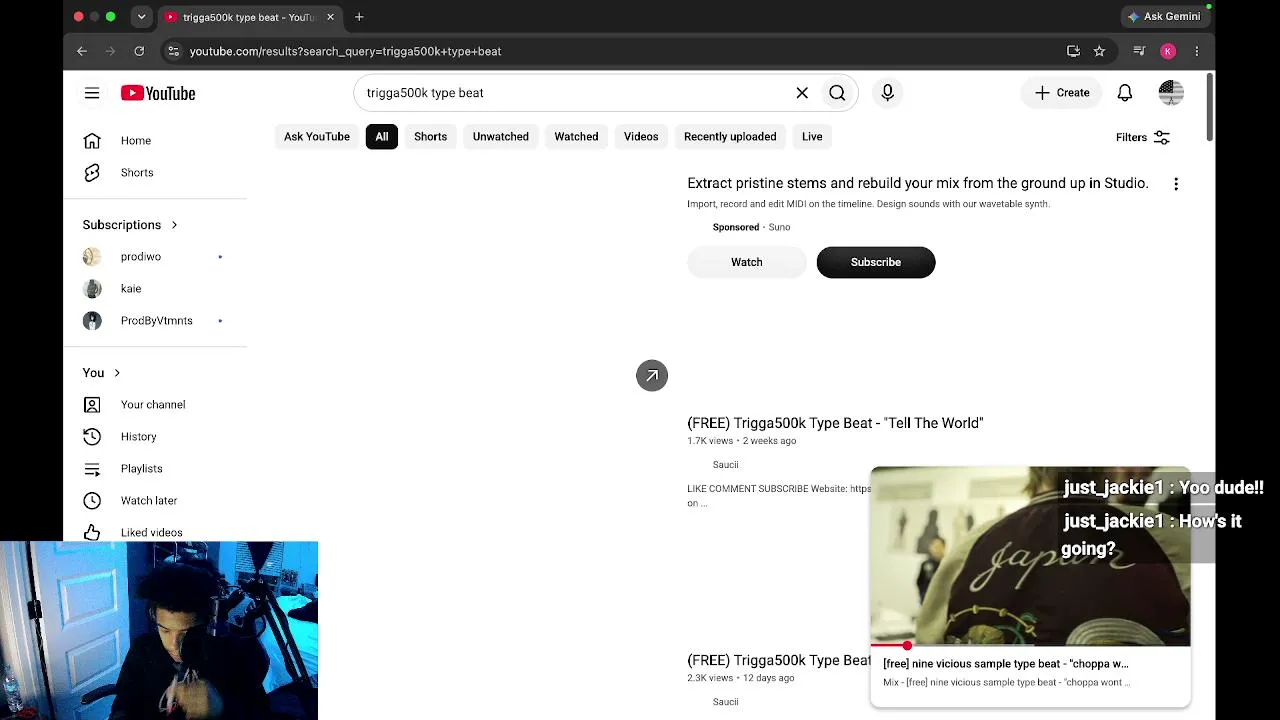Clear the search query with X
1280x720 pixels.
802,93
